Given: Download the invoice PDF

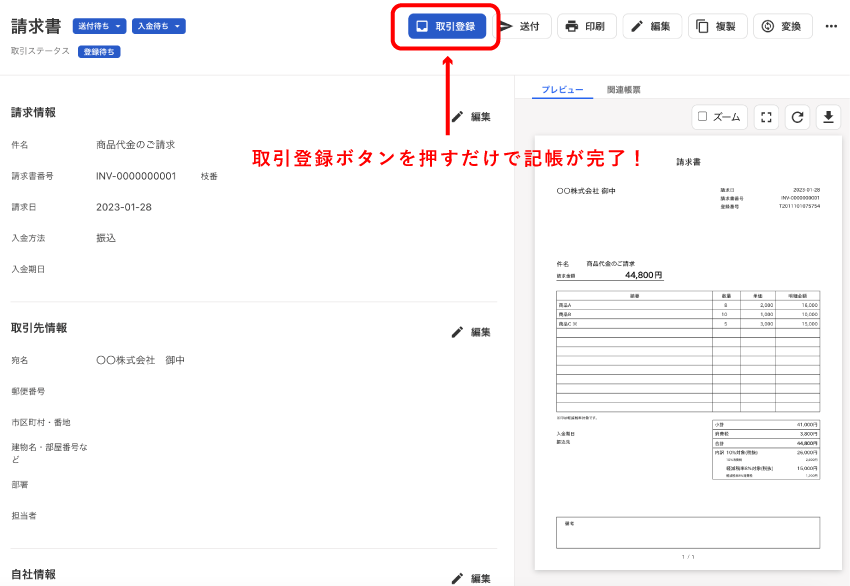Looking at the screenshot, I should 828,117.
